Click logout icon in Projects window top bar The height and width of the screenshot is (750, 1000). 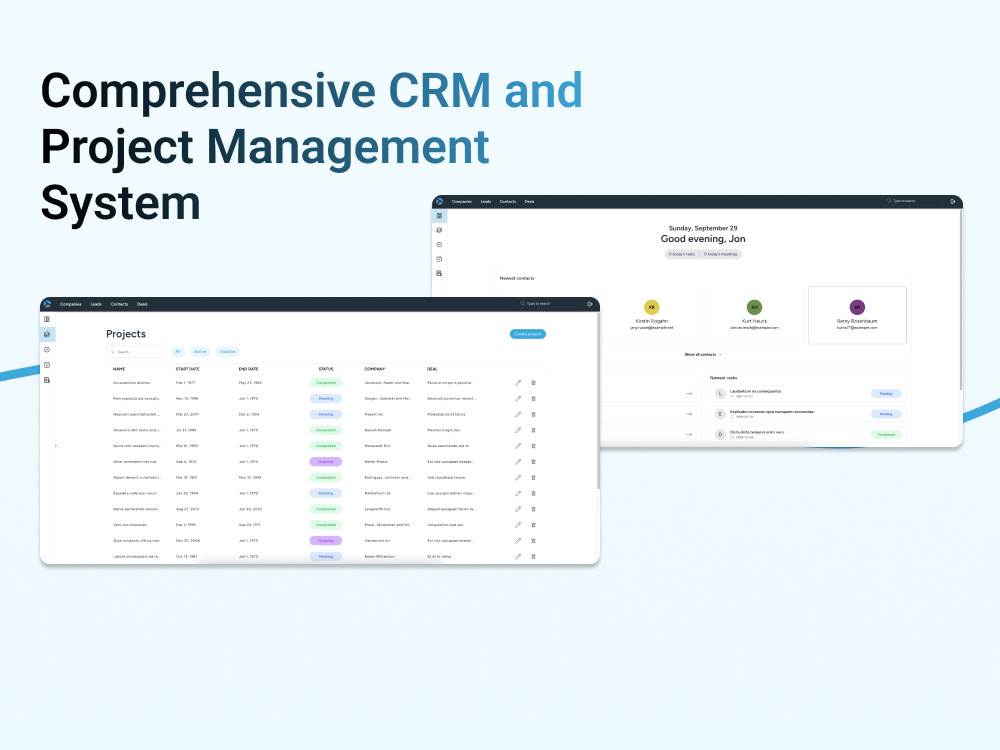pos(590,304)
